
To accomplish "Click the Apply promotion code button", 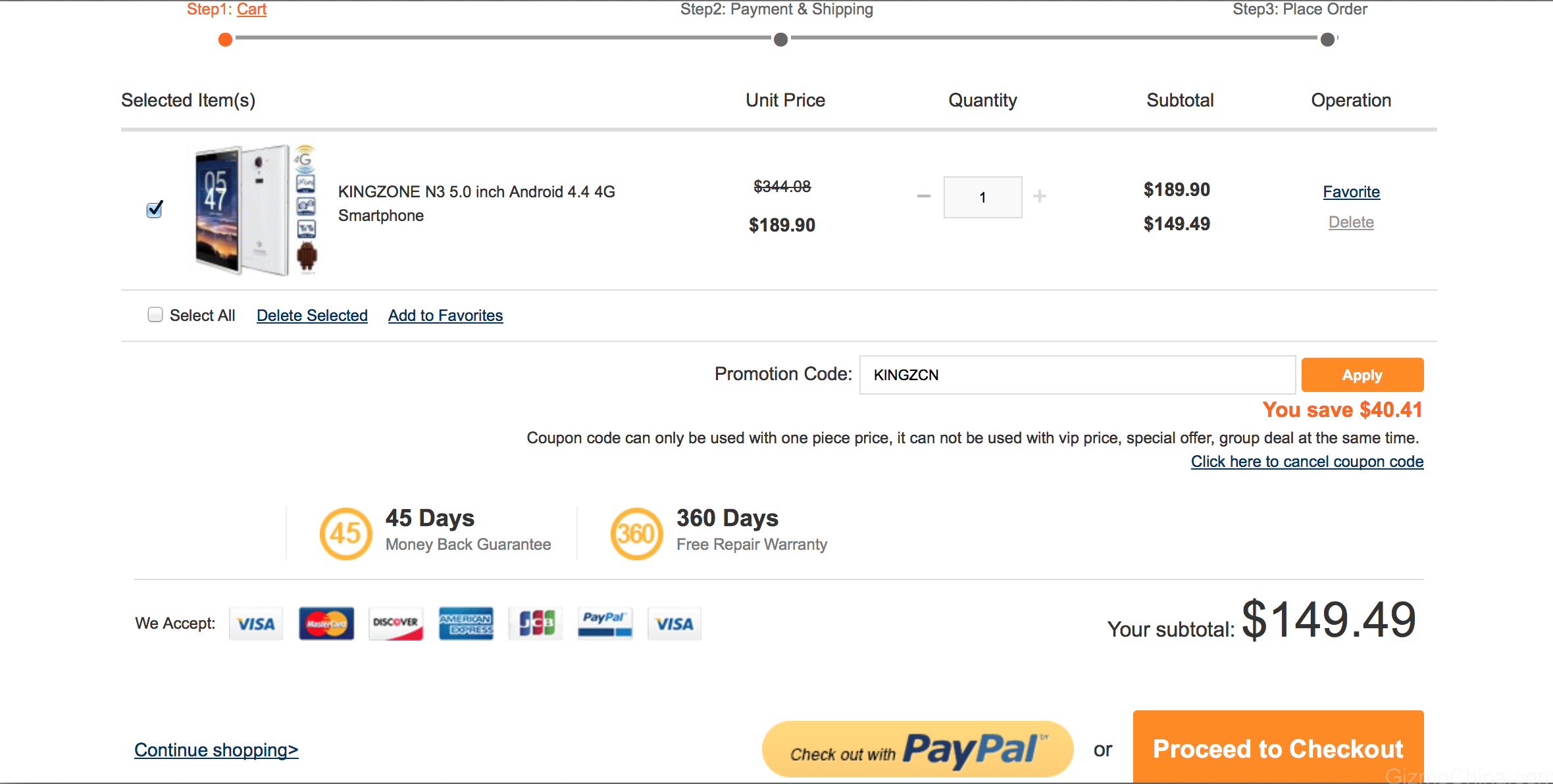I will [x=1362, y=375].
